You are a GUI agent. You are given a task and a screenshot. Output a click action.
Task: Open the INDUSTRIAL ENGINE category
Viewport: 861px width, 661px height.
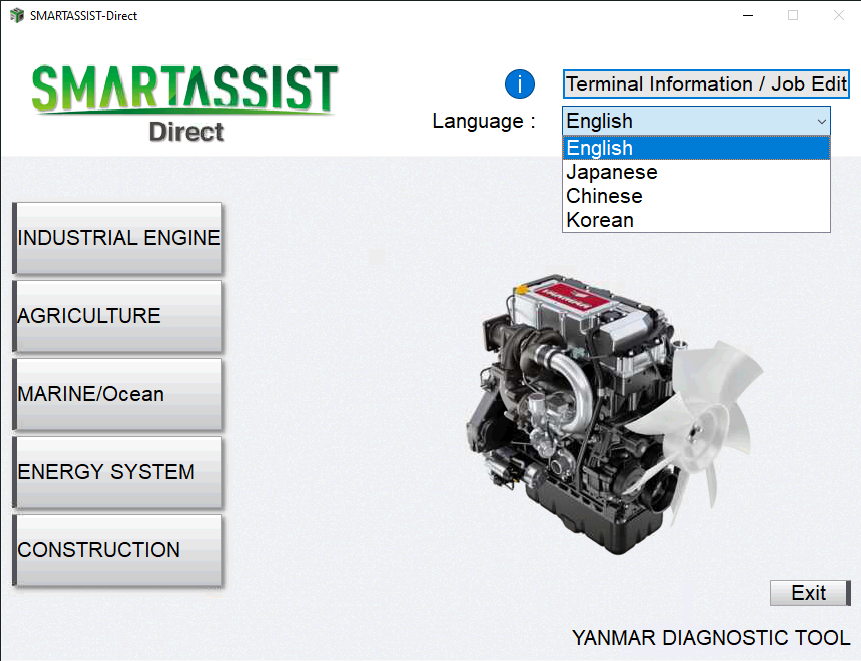[118, 238]
